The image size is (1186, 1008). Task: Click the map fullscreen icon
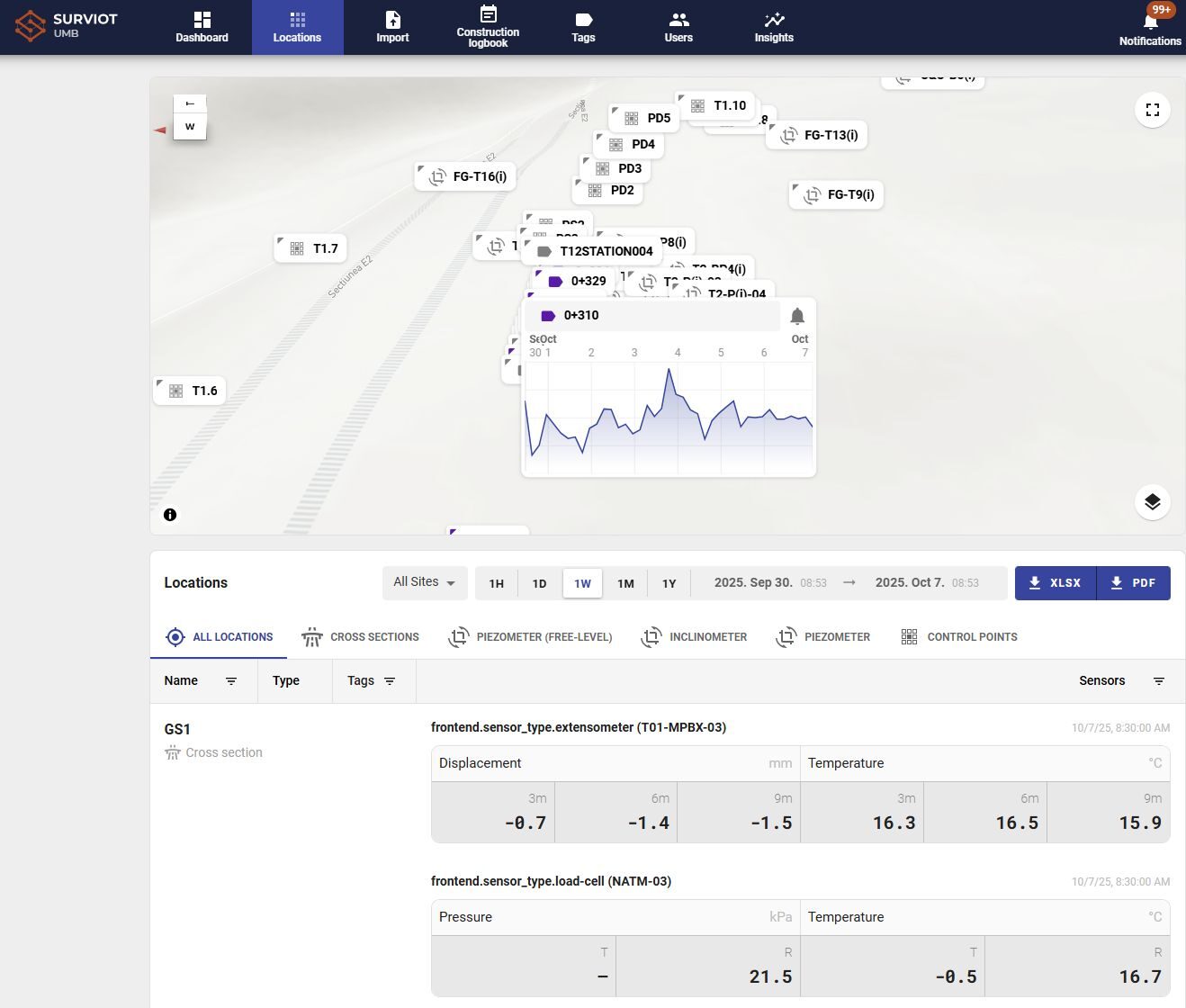1152,110
